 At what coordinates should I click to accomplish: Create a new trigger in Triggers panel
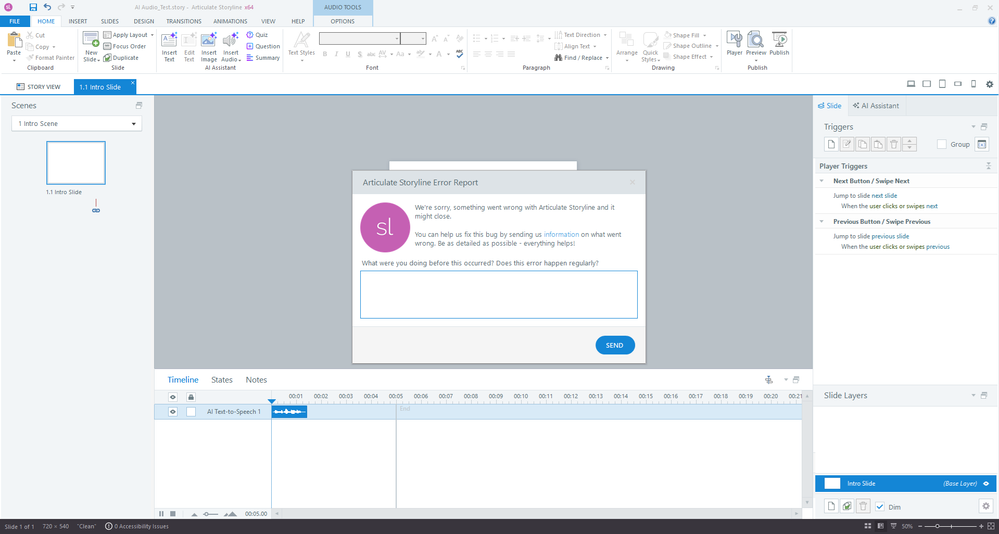point(831,145)
